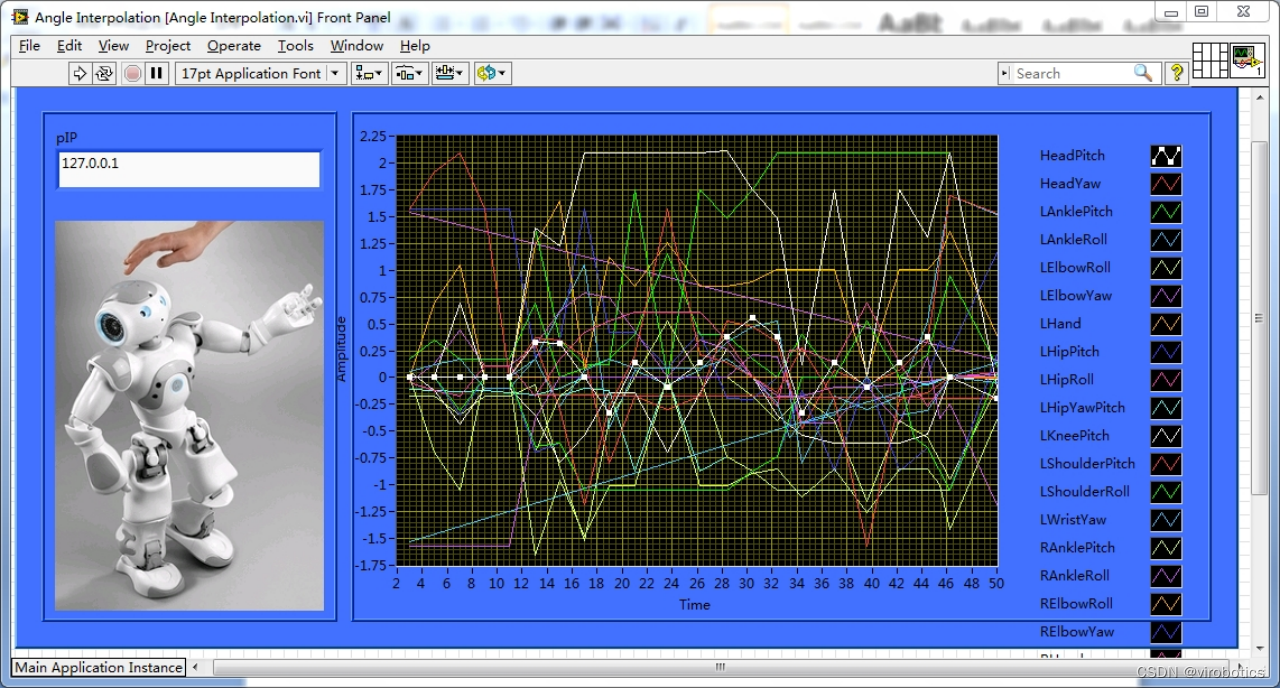Open the Window menu
1280x688 pixels.
(x=357, y=45)
